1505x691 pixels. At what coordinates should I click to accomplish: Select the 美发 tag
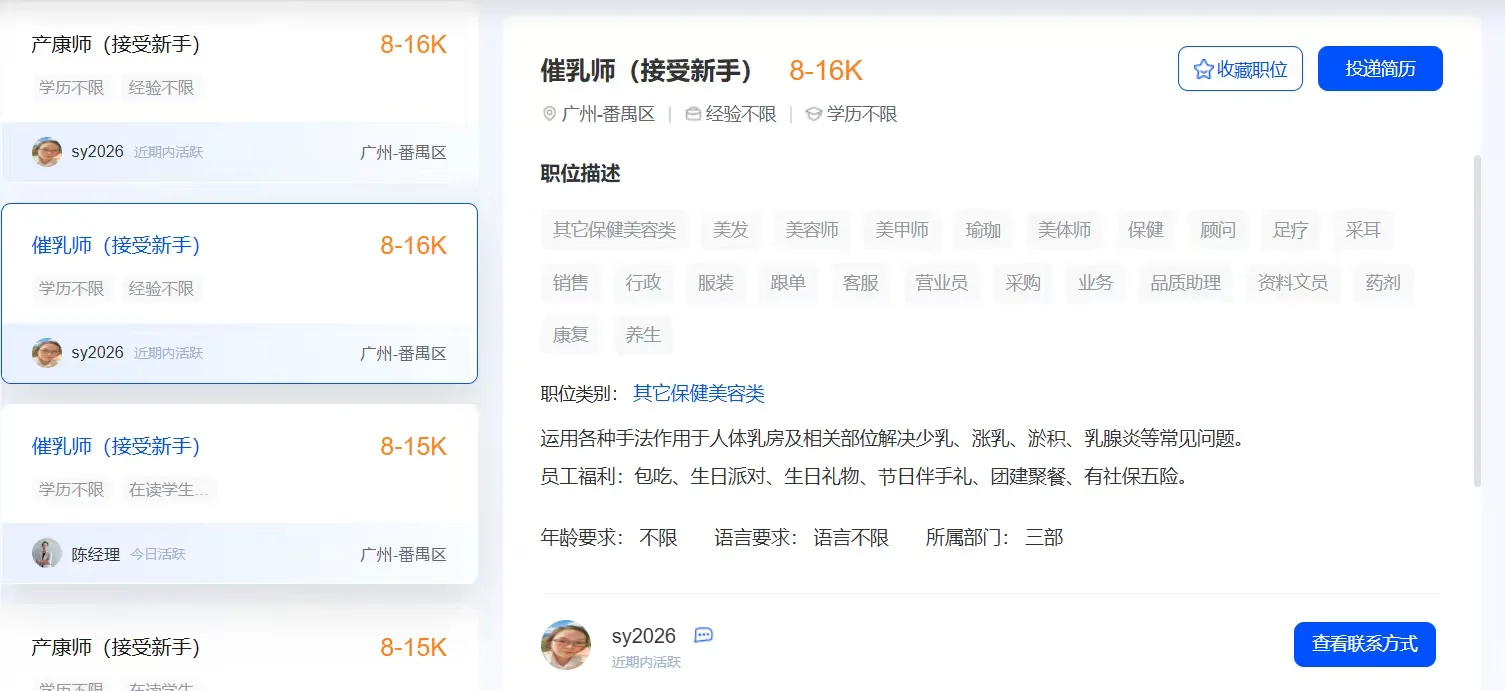(731, 230)
